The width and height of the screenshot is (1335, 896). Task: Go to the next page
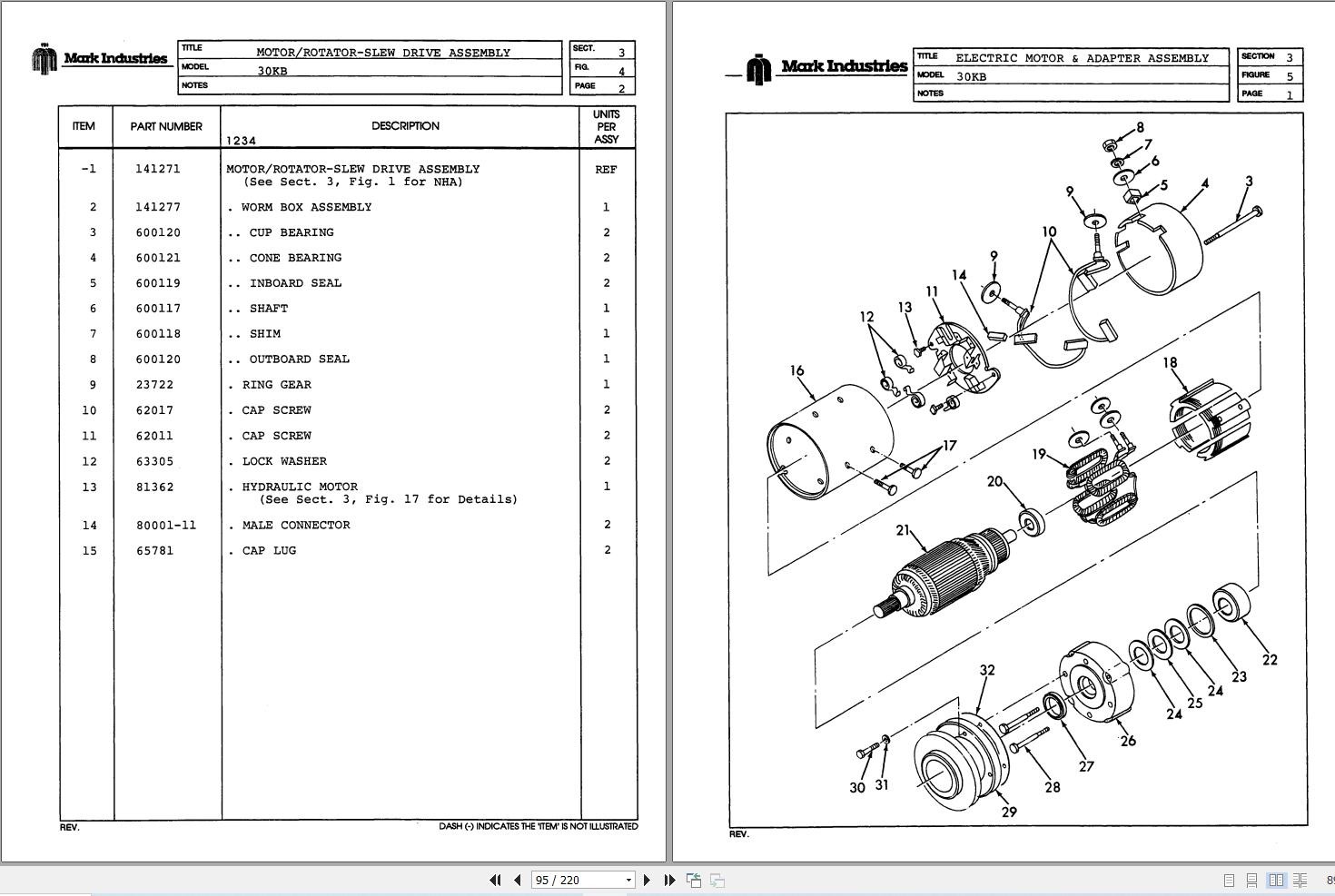(647, 880)
